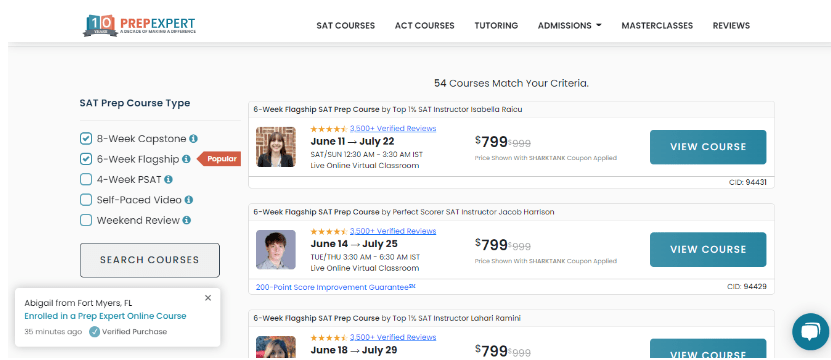Click Jacob Harrison's instructor photo
Image resolution: width=831 pixels, height=360 pixels.
click(x=276, y=250)
